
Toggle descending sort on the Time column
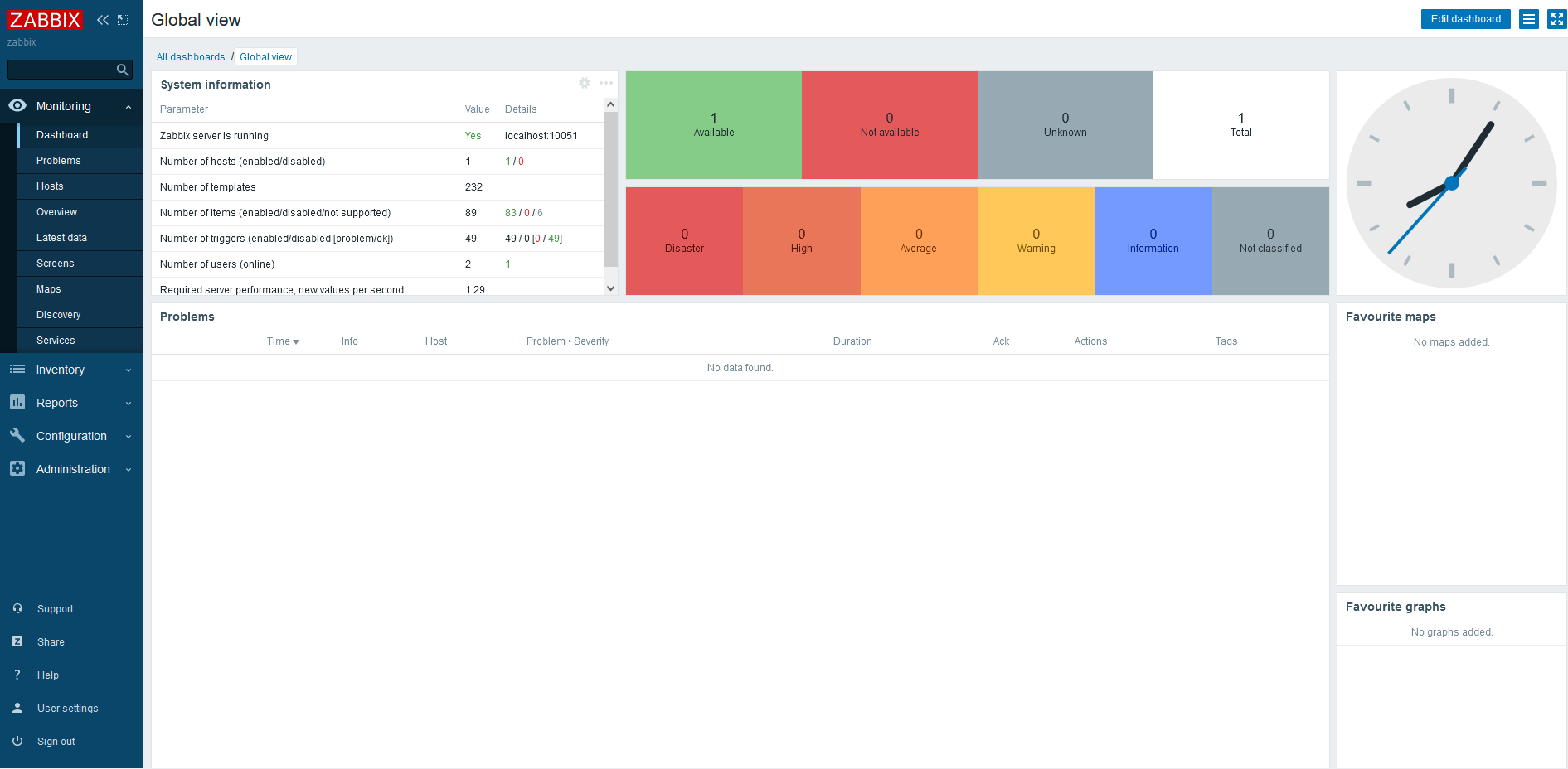(282, 341)
